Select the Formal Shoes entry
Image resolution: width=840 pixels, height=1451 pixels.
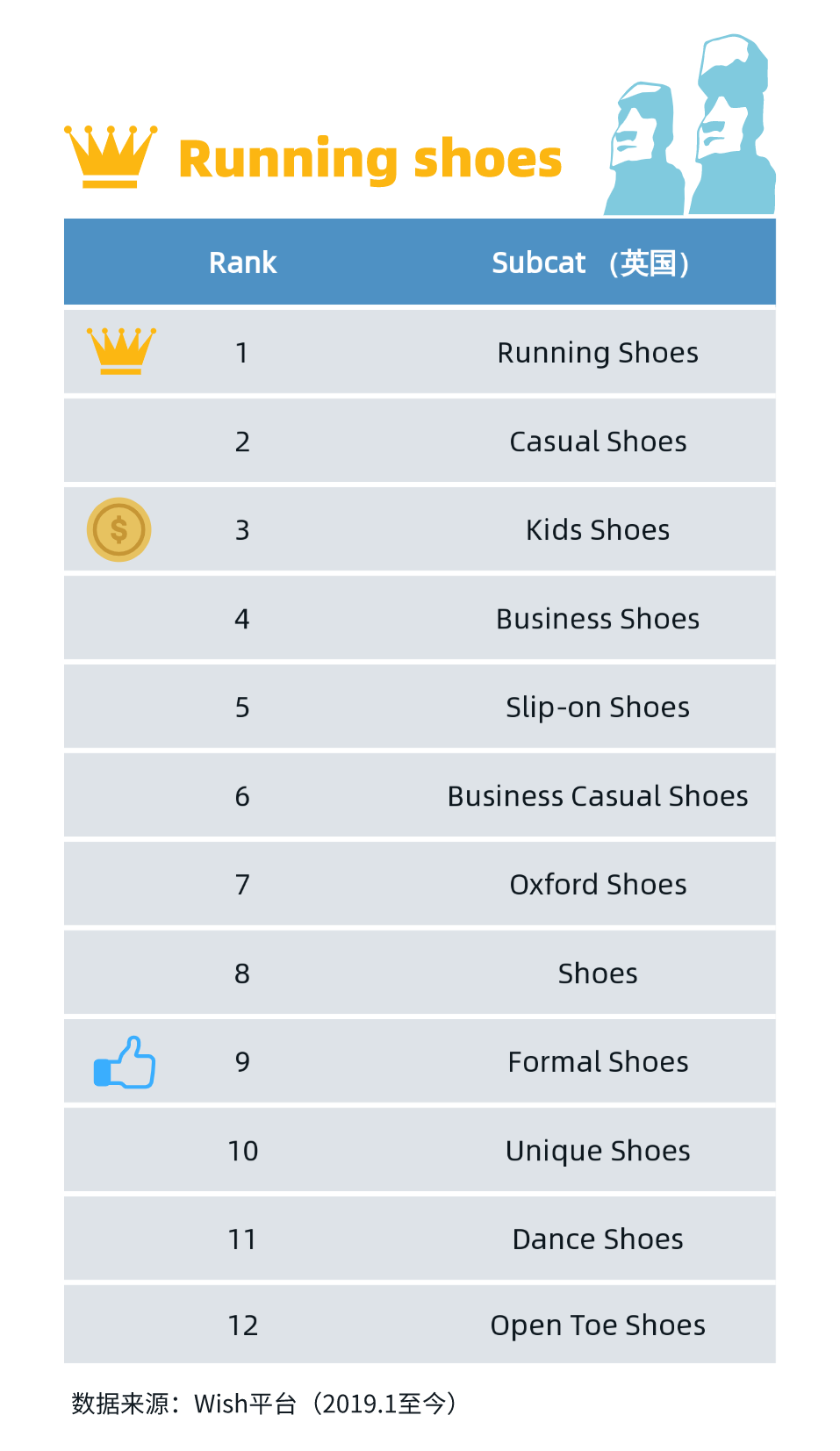point(598,1062)
